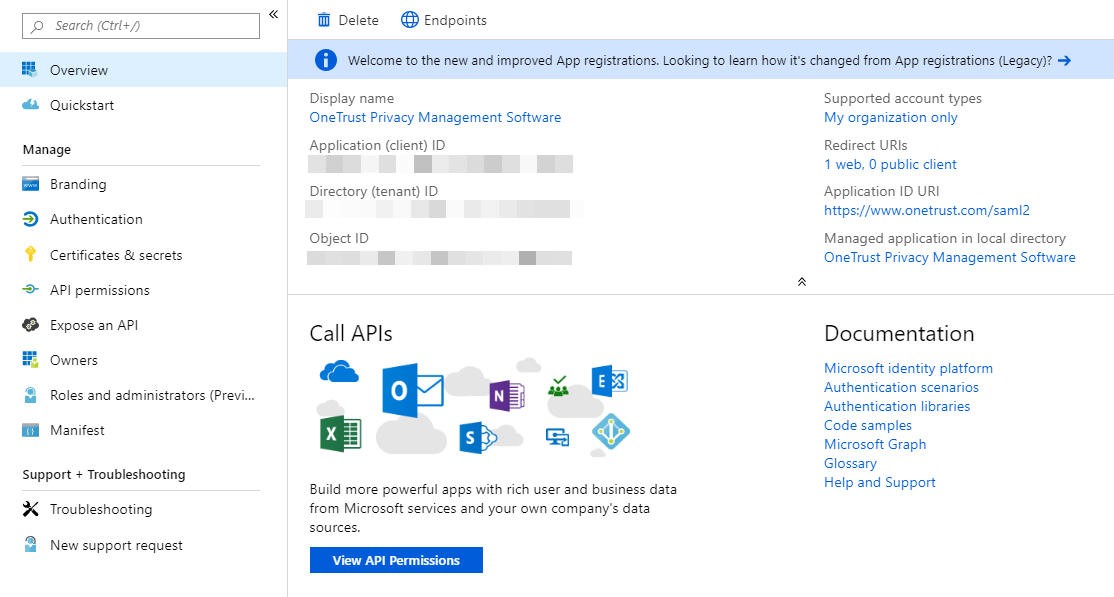Open Endpoints via the globe icon

[x=408, y=19]
